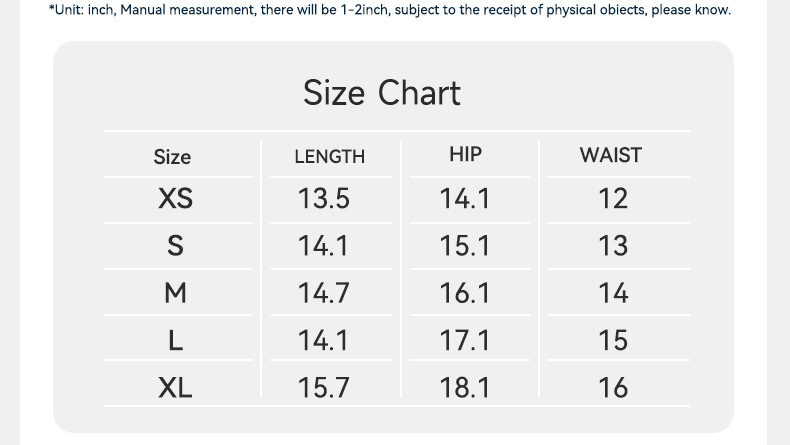Pick the XL size row label

click(x=175, y=387)
